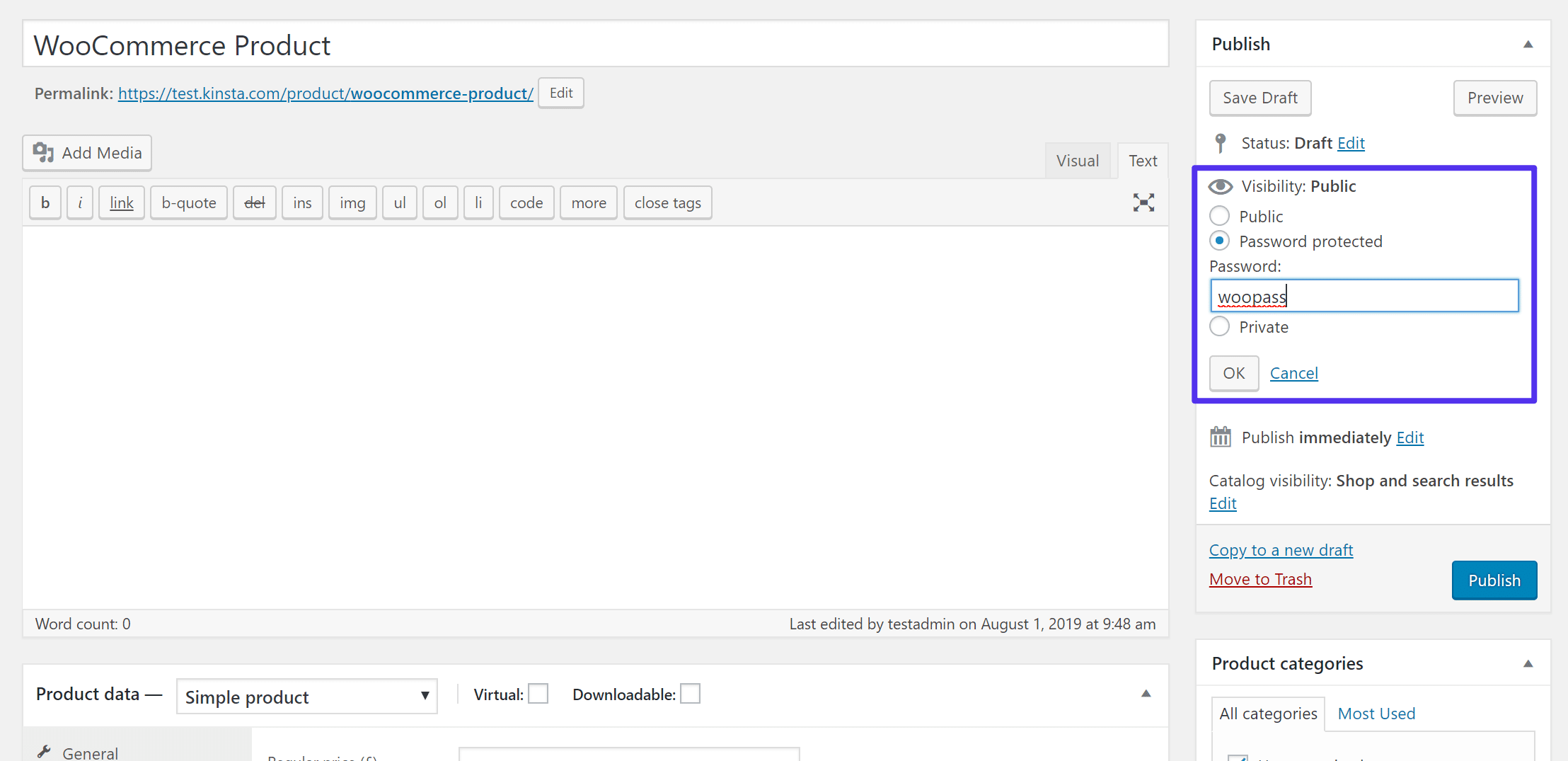Screen dimensions: 1568x761
Task: Check the Downloadable product option
Action: click(690, 694)
